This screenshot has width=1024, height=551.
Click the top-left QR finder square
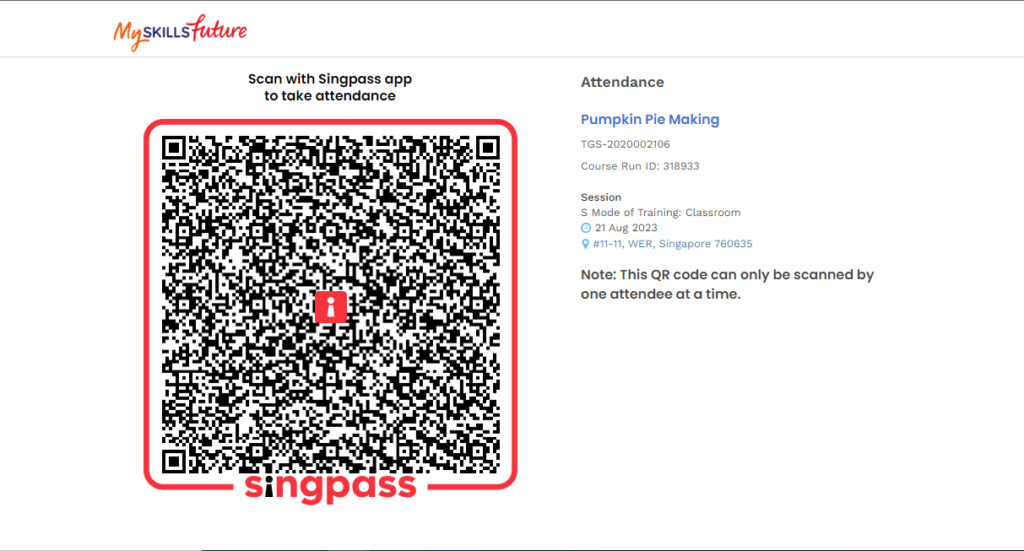pyautogui.click(x=174, y=148)
